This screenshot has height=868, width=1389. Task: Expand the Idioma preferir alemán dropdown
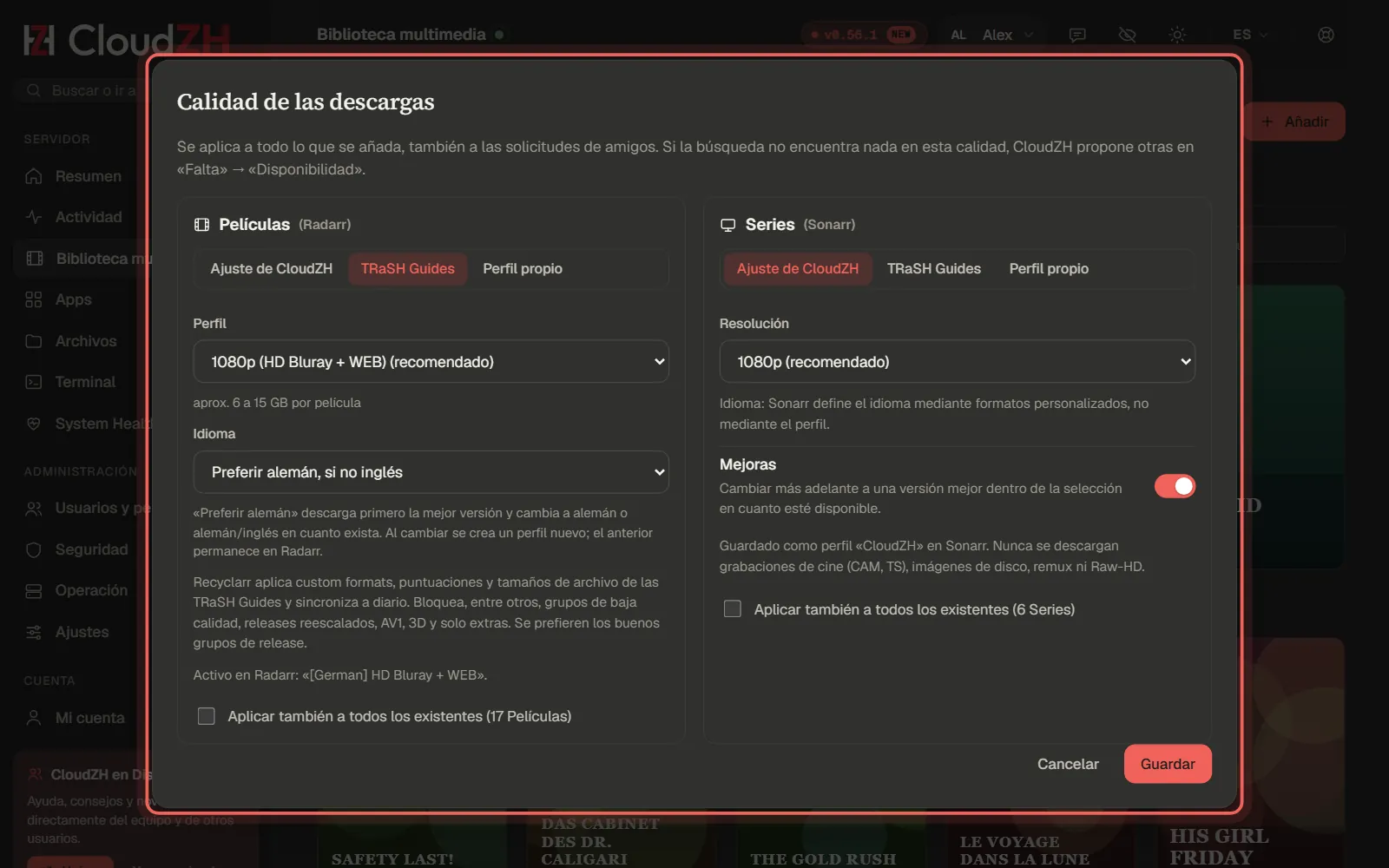431,472
